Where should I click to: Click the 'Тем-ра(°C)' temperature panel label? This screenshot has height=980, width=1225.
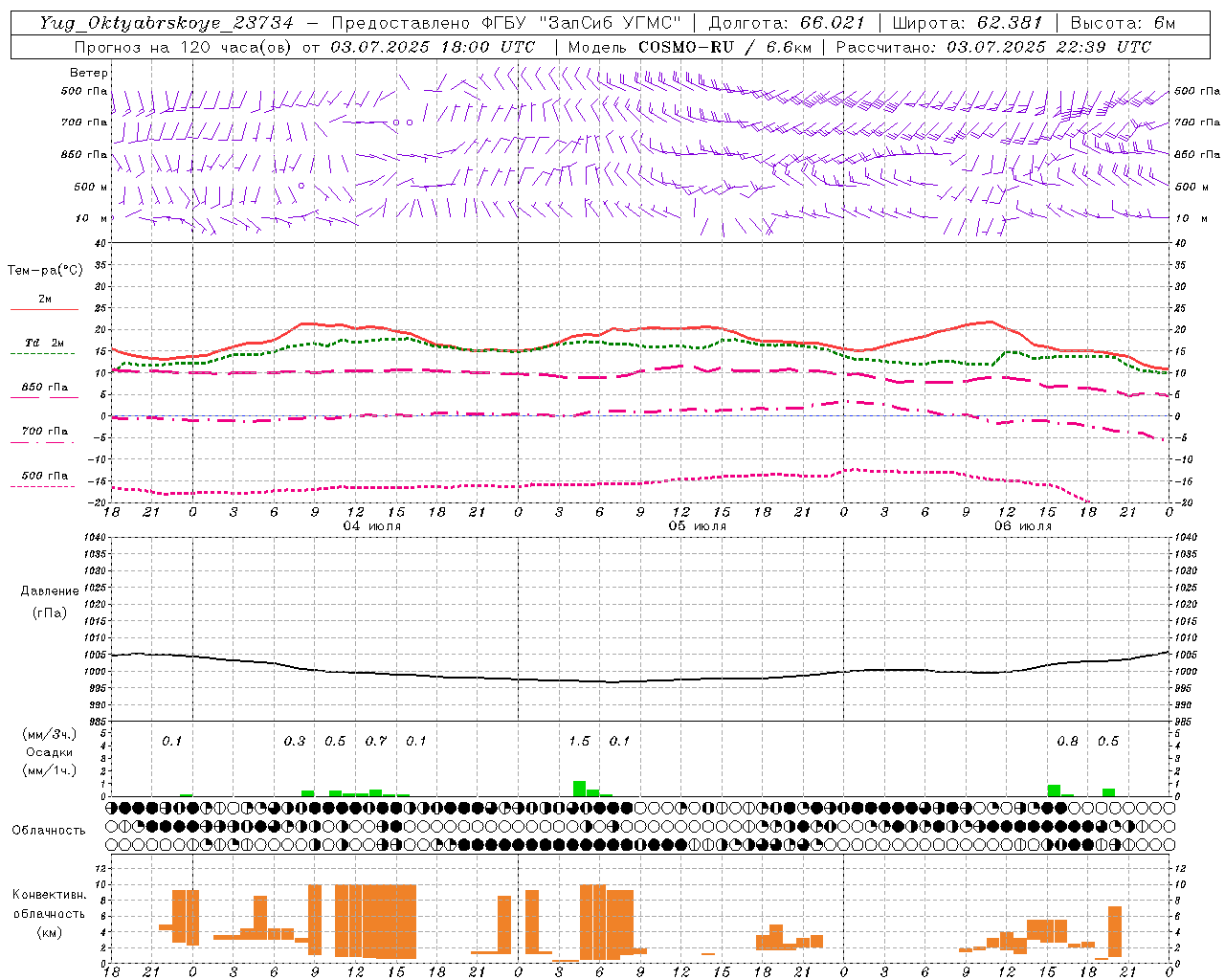45,271
